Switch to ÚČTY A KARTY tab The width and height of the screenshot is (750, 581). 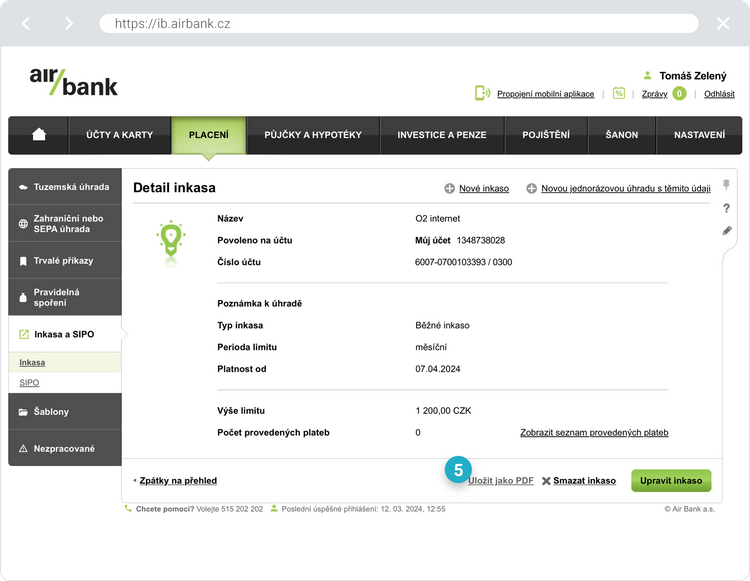click(120, 135)
